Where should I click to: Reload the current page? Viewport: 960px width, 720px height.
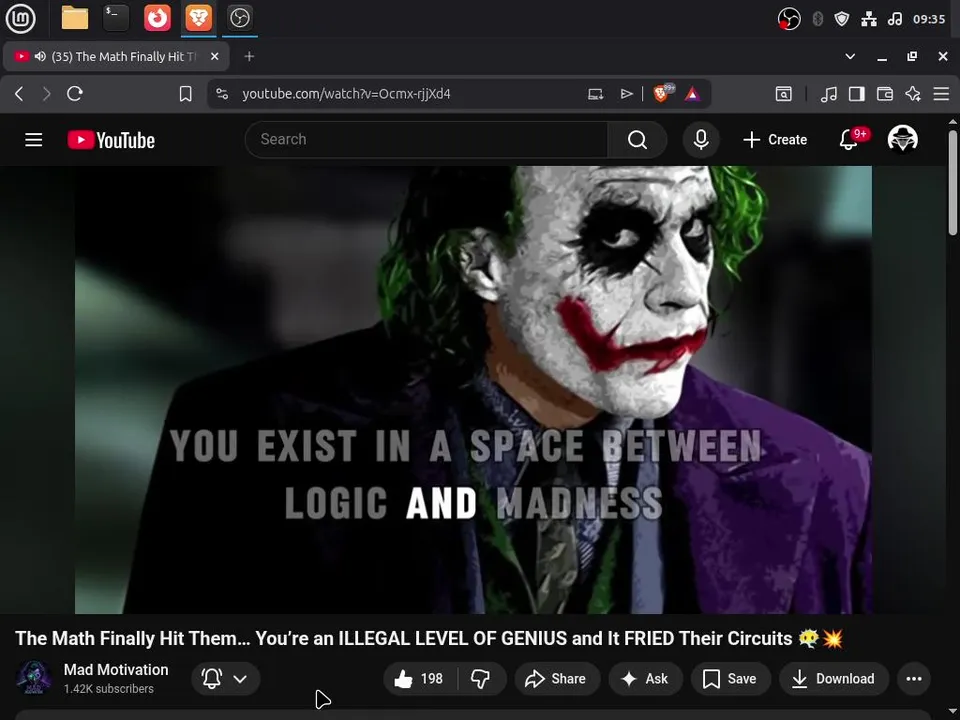pyautogui.click(x=75, y=94)
